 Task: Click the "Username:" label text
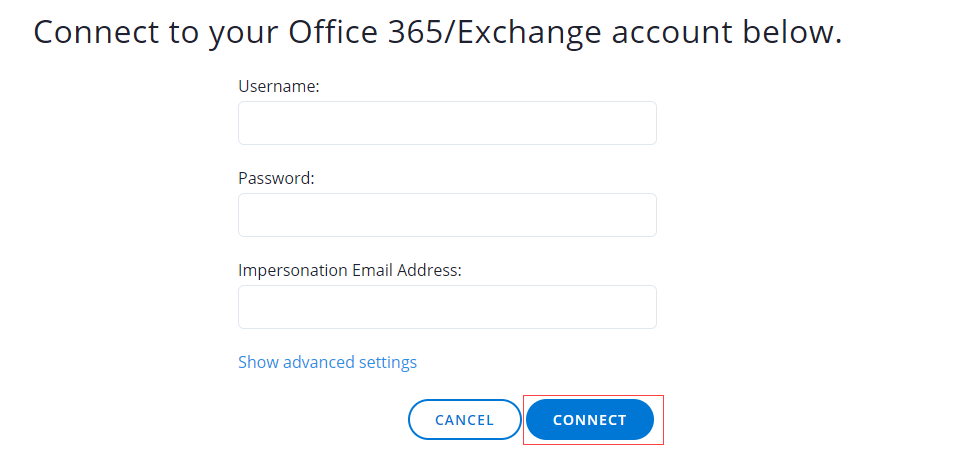[278, 87]
